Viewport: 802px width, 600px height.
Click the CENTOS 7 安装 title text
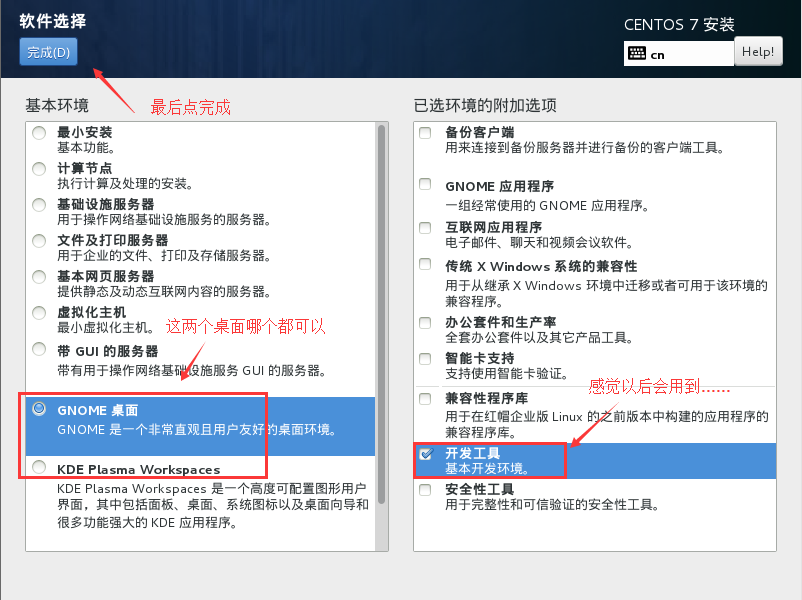click(679, 24)
